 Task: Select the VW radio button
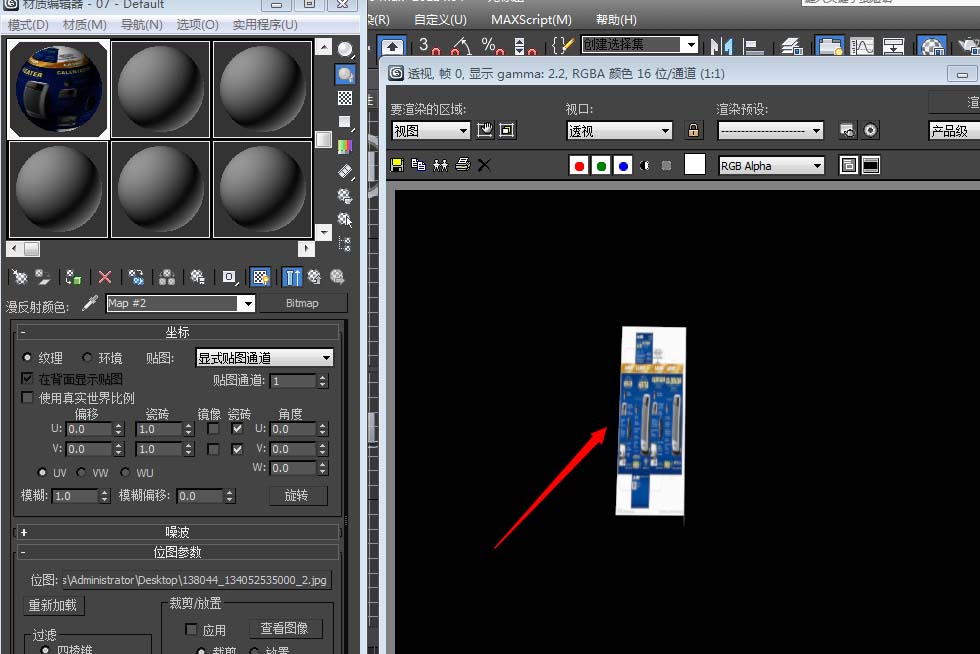pyautogui.click(x=81, y=472)
